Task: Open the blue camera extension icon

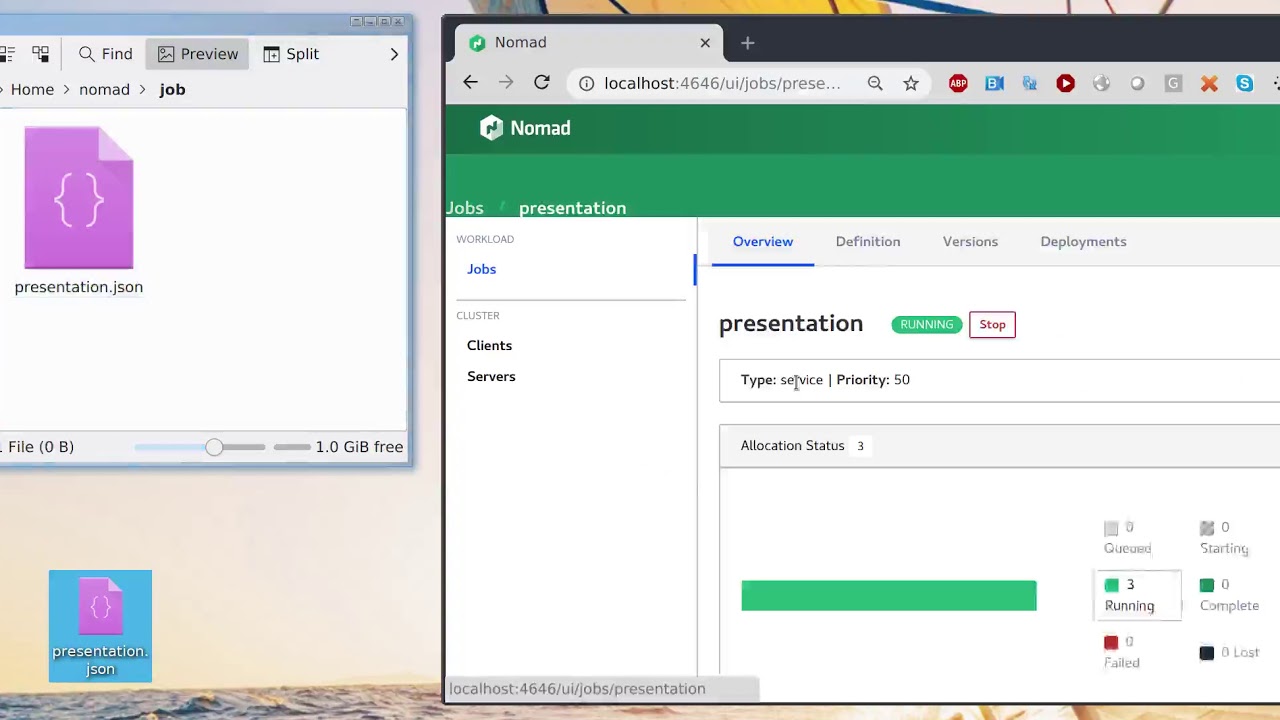Action: click(994, 84)
